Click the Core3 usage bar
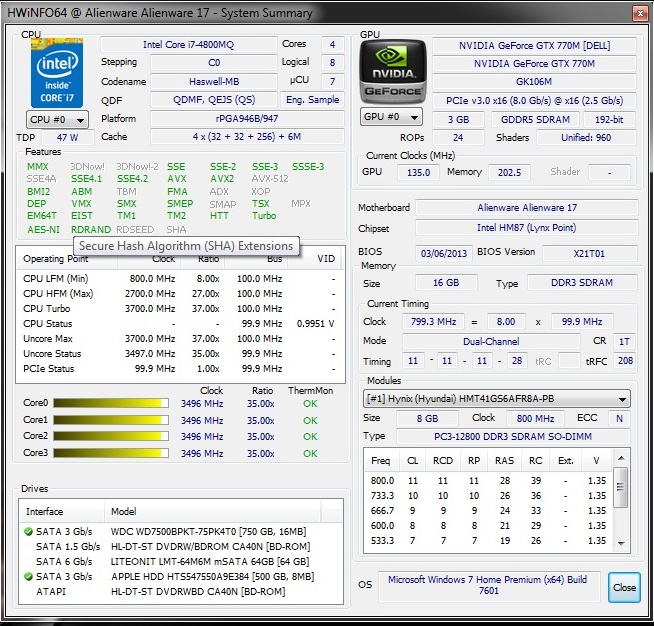The width and height of the screenshot is (654, 626). 111,453
